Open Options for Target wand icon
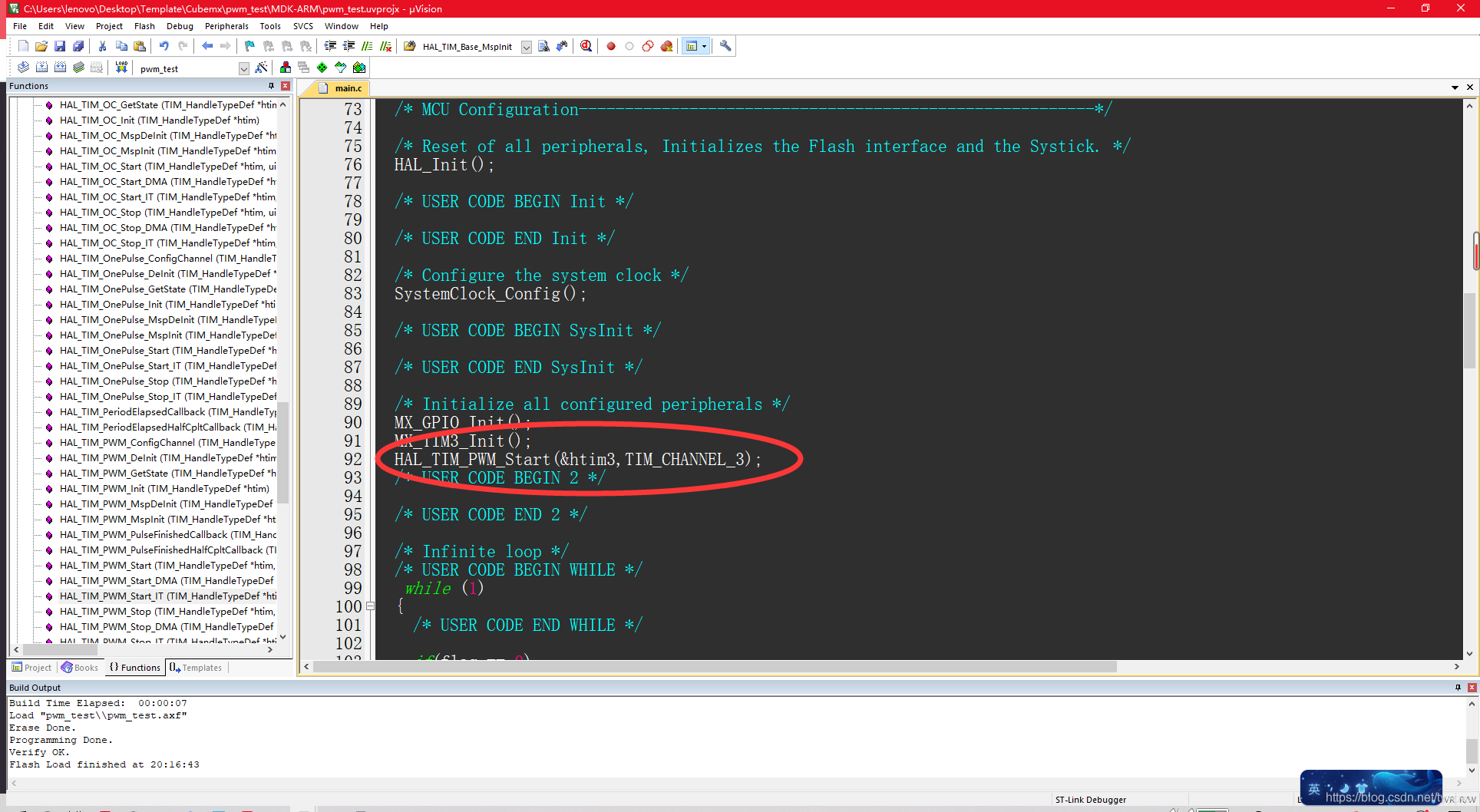 coord(261,68)
